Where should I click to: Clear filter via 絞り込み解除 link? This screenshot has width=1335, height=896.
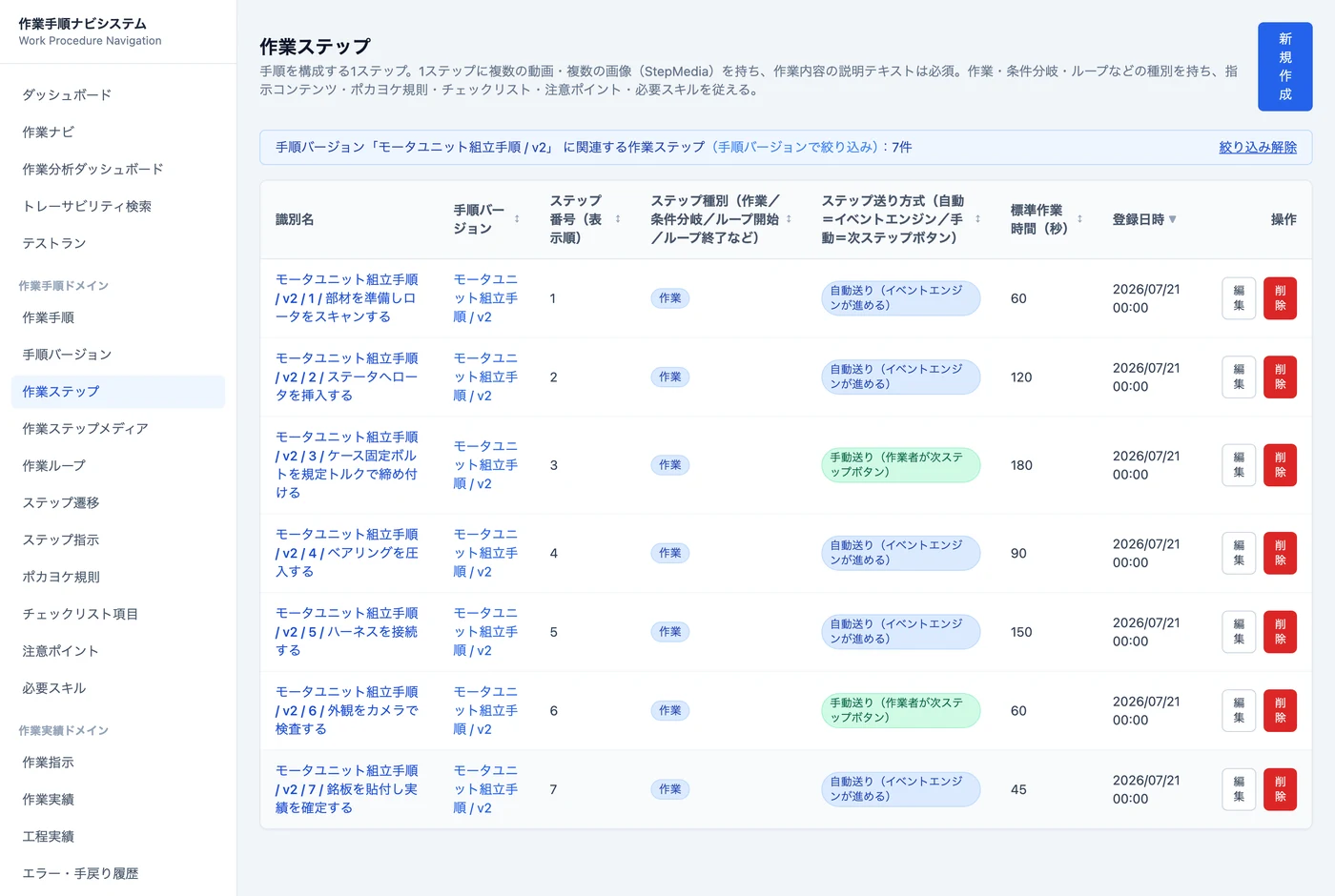point(1257,147)
